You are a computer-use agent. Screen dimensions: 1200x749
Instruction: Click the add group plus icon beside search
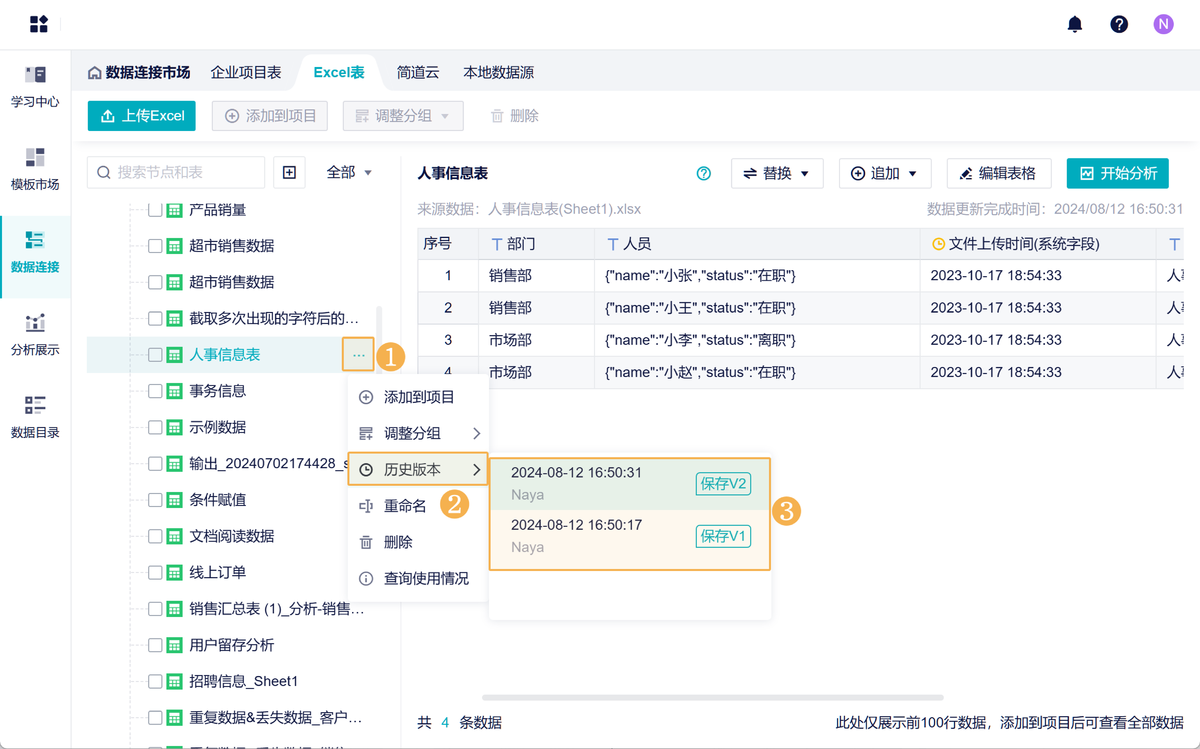click(289, 173)
